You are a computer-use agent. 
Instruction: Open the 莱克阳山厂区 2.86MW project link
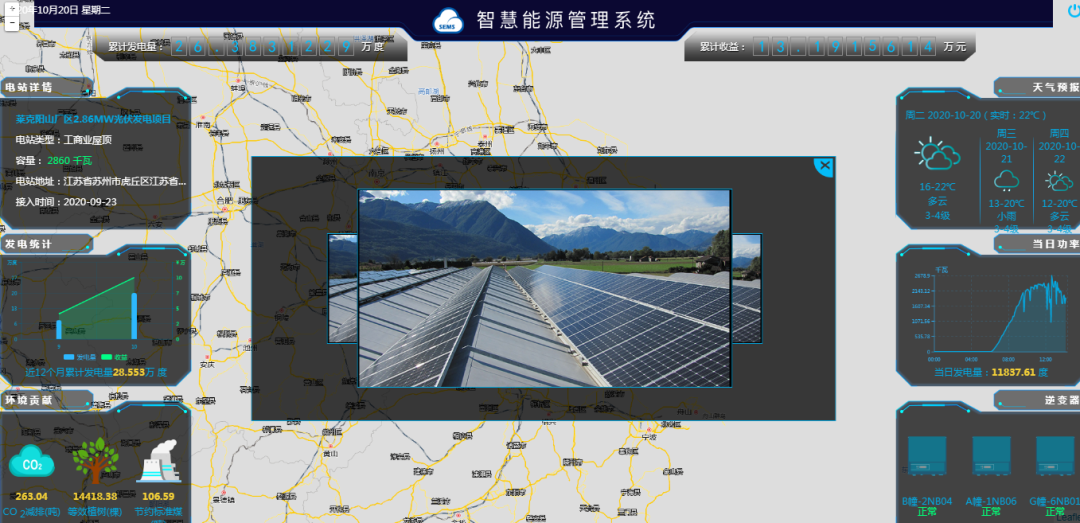pyautogui.click(x=93, y=119)
